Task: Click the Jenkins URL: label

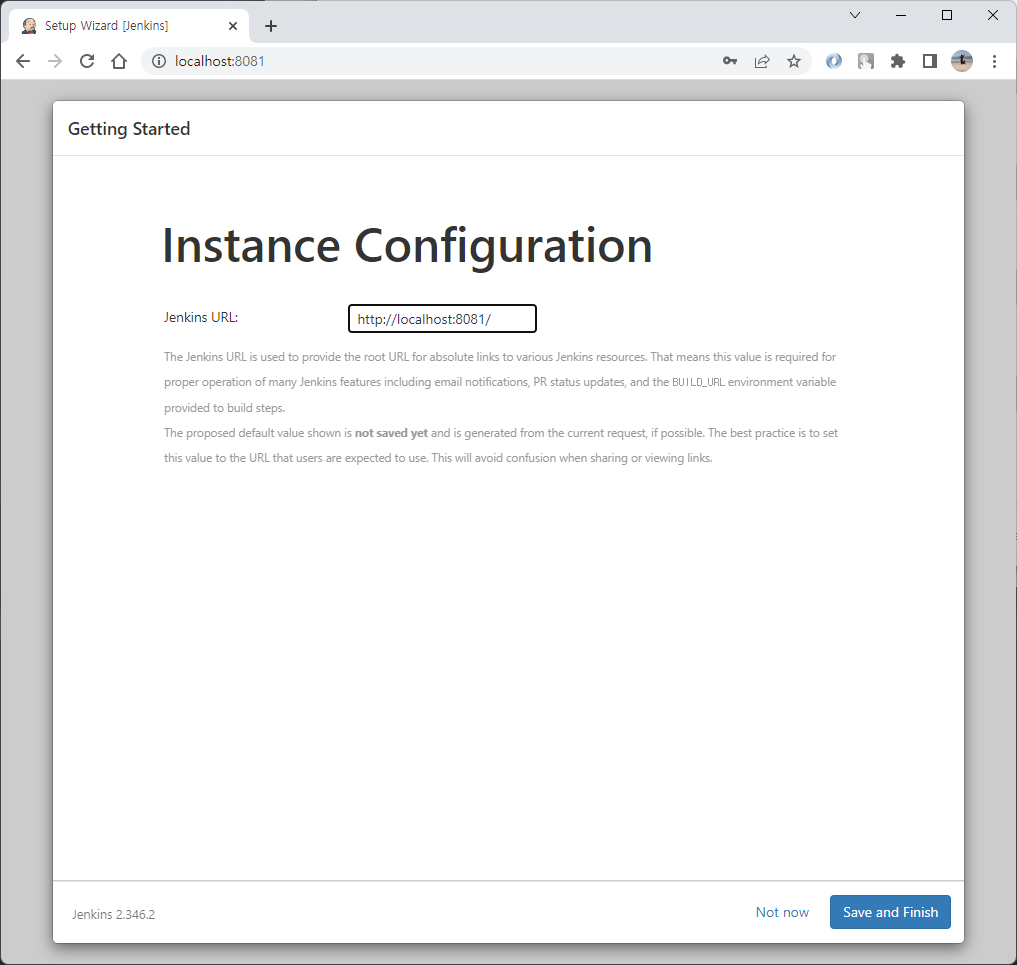Action: coord(201,317)
